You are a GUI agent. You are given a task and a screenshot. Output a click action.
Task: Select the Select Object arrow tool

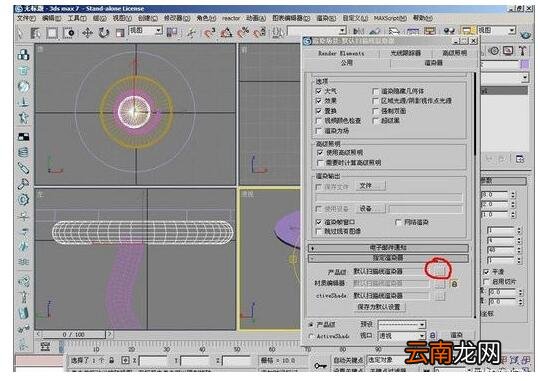point(20,33)
